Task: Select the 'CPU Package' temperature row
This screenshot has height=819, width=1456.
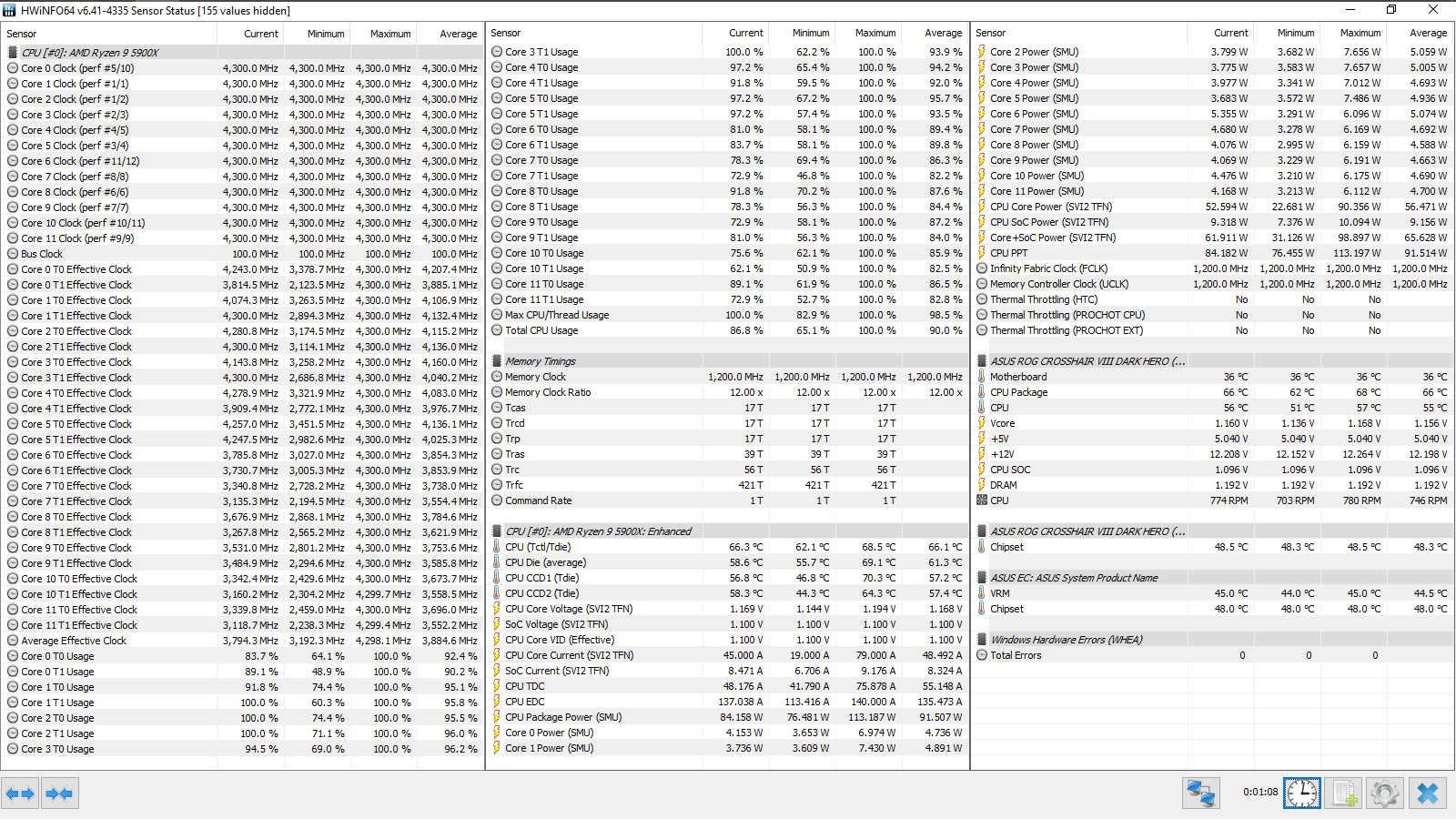Action: pyautogui.click(x=1212, y=392)
